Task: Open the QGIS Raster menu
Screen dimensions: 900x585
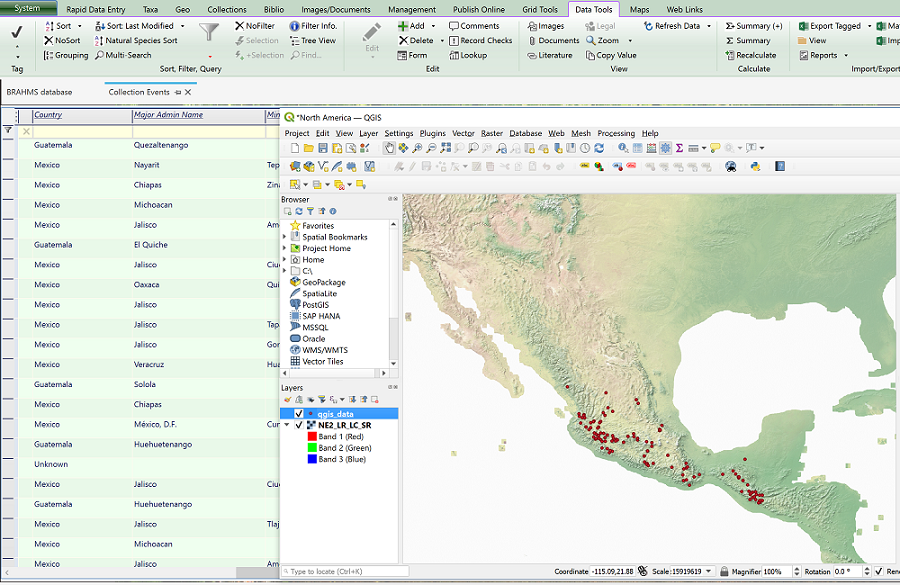Action: (x=492, y=133)
